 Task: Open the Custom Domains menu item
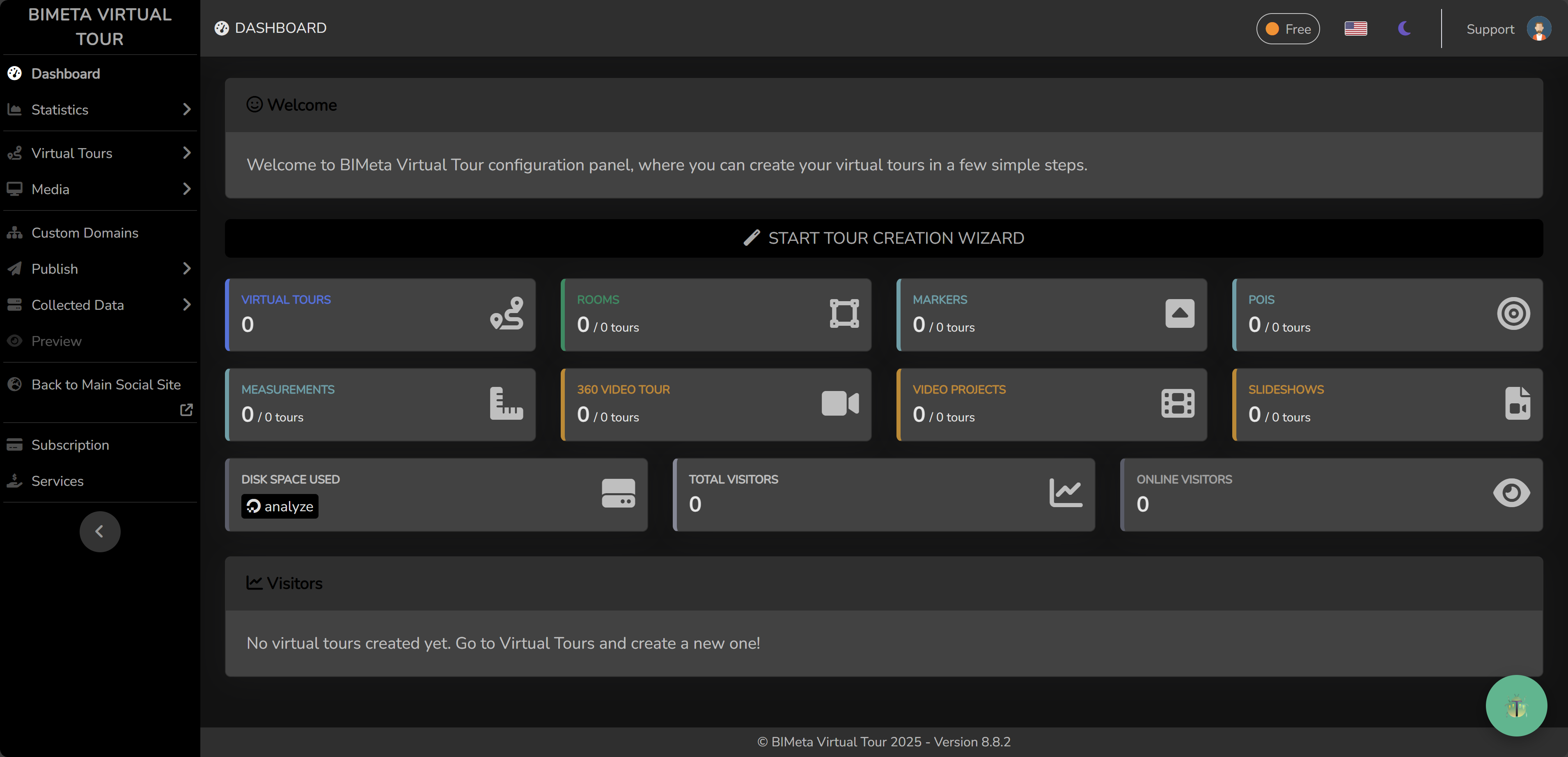click(x=85, y=233)
